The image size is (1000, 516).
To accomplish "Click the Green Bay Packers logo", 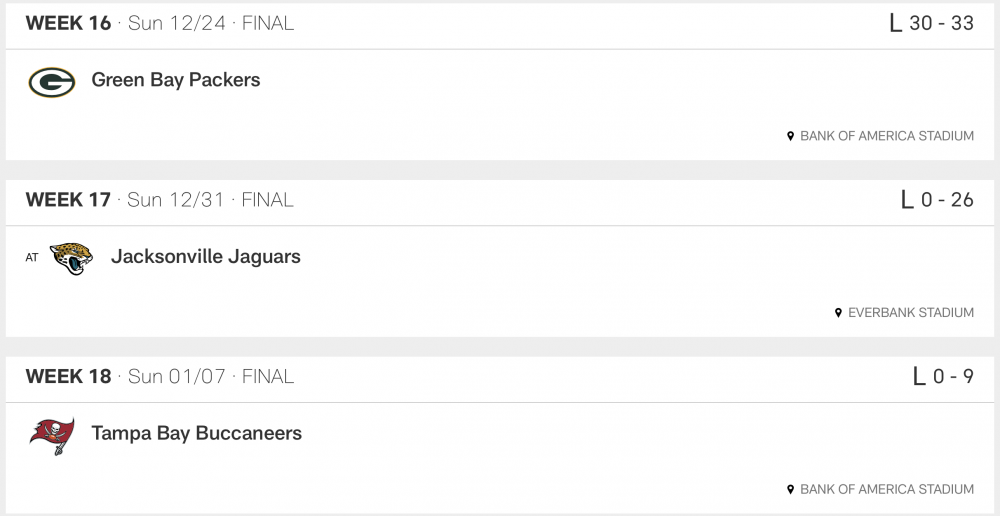I will 51,81.
